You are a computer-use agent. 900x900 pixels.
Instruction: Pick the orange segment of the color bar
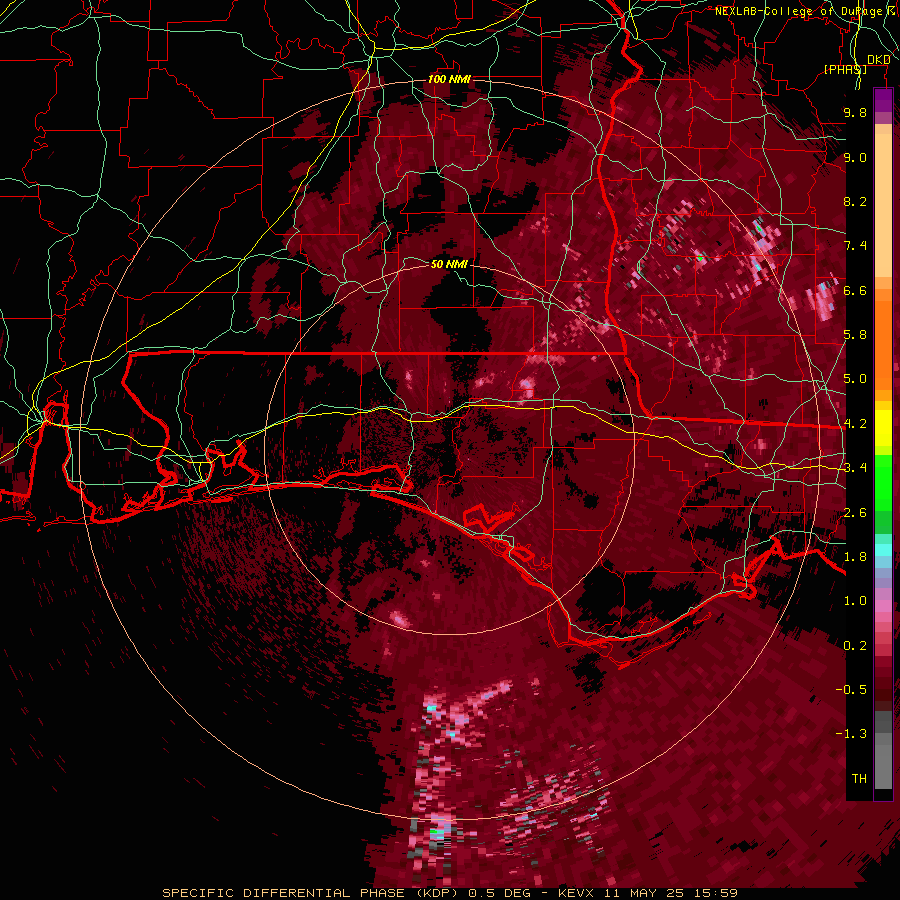point(883,344)
